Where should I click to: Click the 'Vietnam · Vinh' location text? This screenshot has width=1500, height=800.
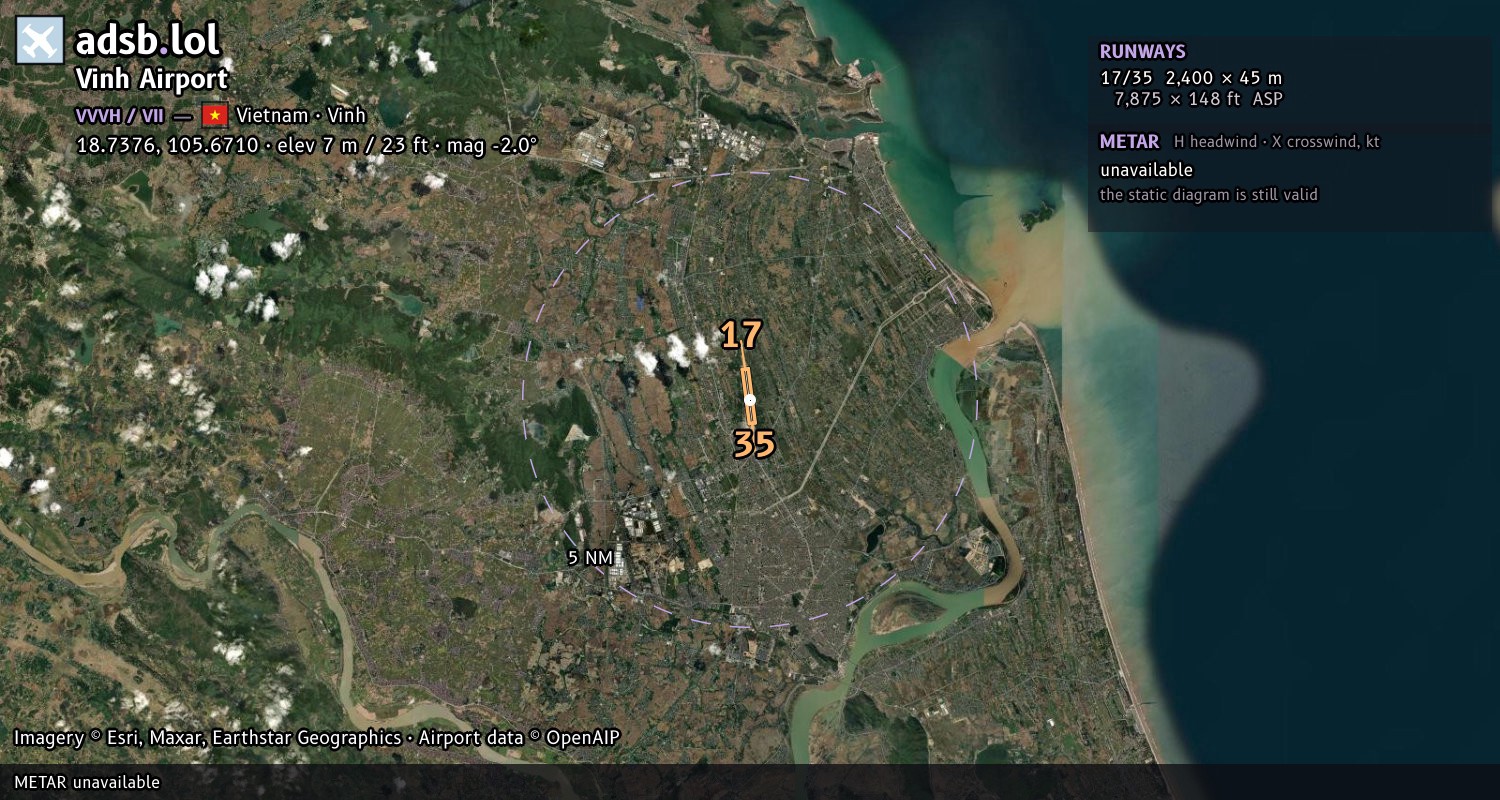click(301, 115)
